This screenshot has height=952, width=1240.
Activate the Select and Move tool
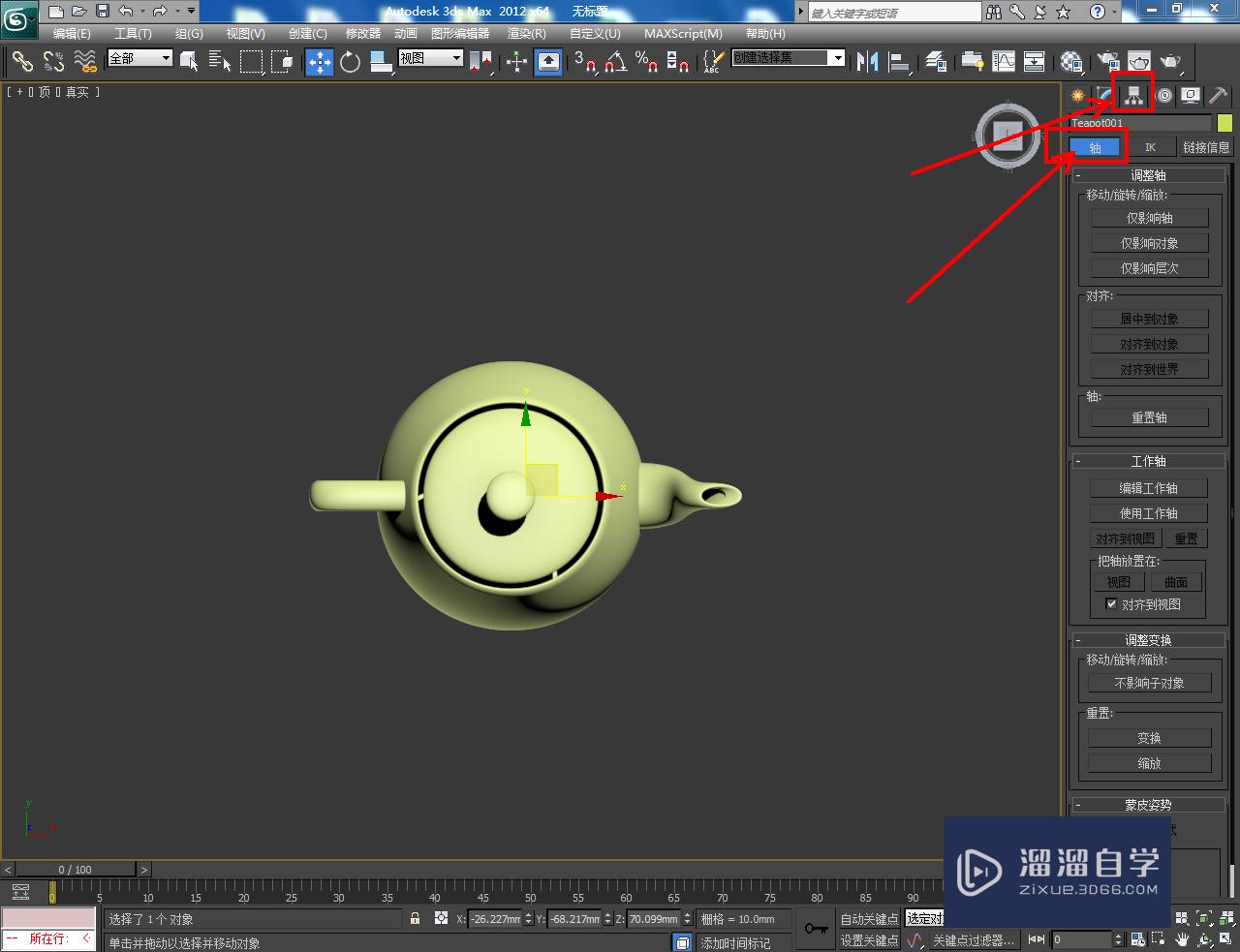coord(320,62)
